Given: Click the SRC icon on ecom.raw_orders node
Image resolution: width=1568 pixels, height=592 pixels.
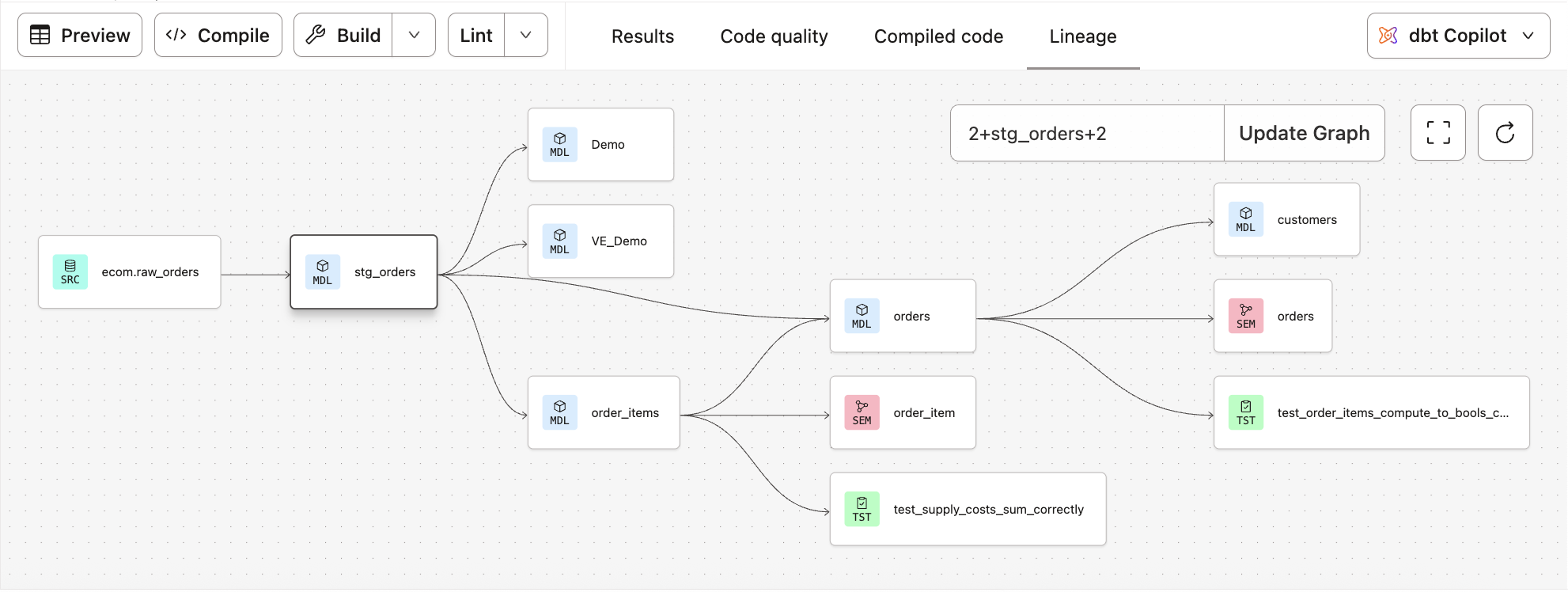Looking at the screenshot, I should point(70,272).
